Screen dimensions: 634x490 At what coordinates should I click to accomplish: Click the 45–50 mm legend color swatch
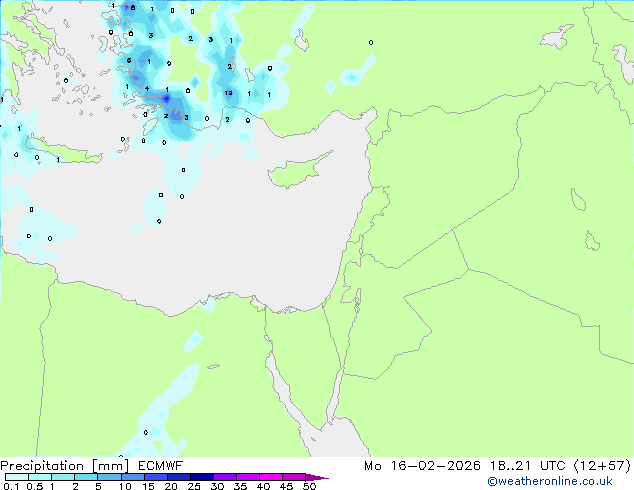[294, 477]
